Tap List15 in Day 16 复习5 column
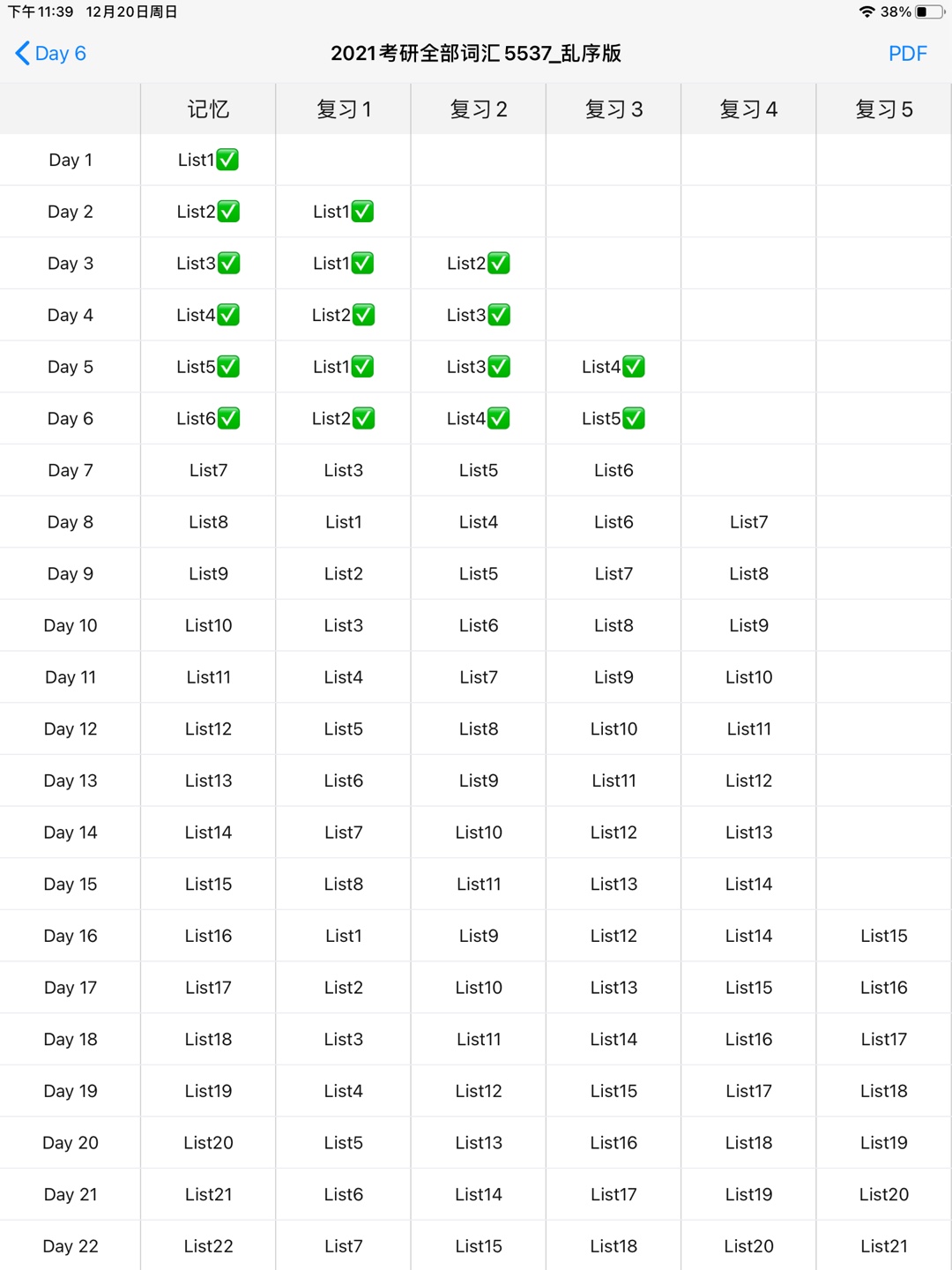 (884, 936)
